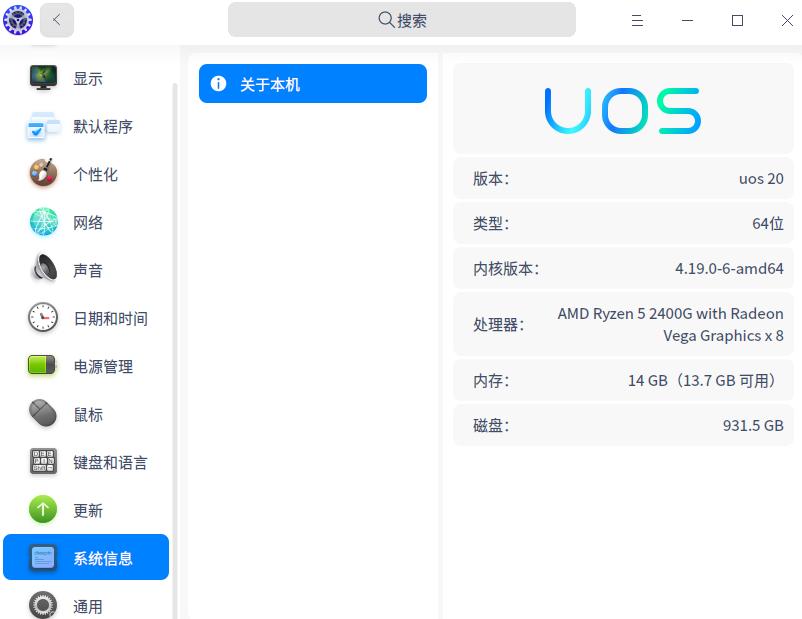Open the 声音 sound settings icon
The width and height of the screenshot is (802, 619).
tap(43, 270)
